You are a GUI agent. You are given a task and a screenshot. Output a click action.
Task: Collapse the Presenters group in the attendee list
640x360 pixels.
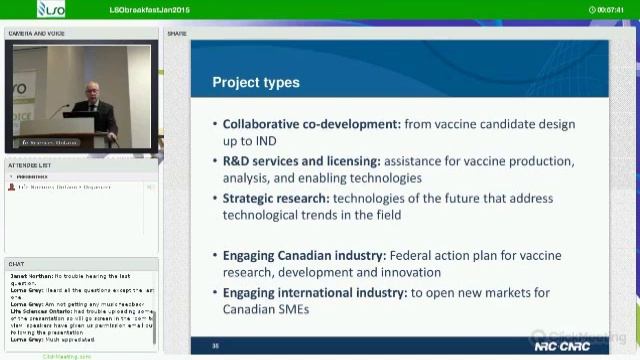point(11,177)
